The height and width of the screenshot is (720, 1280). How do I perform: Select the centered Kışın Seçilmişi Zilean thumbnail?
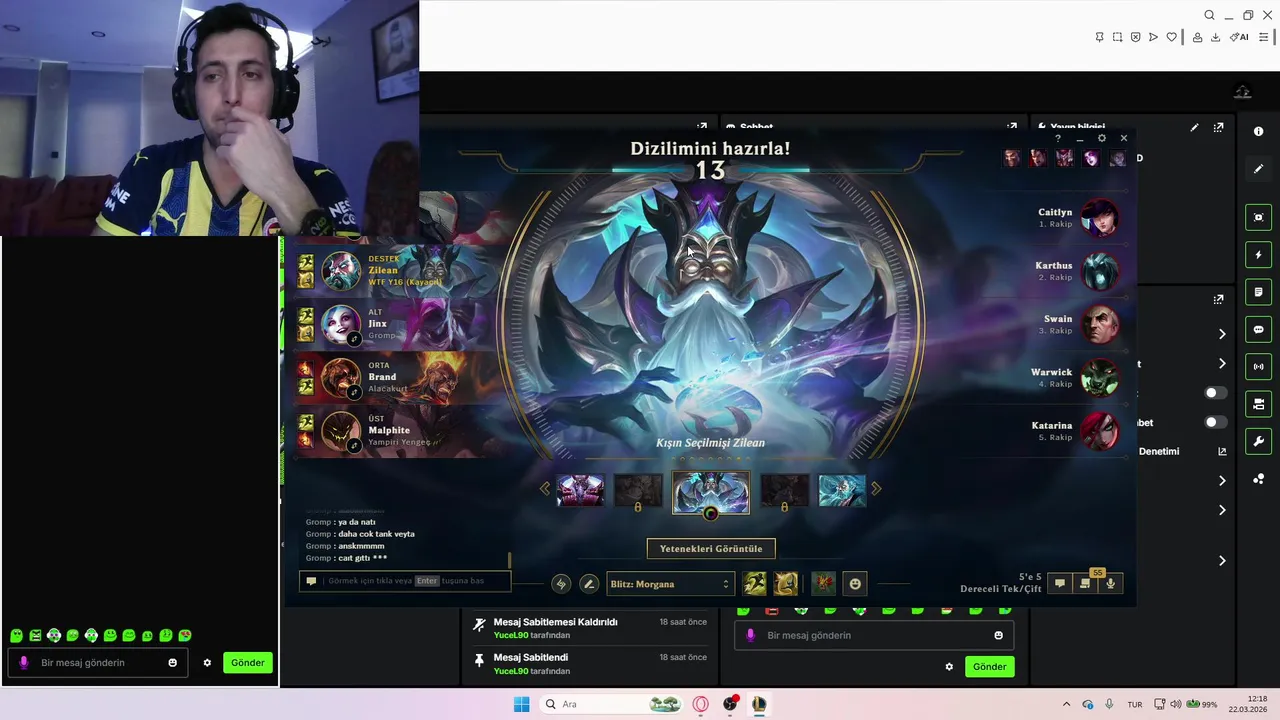point(711,492)
